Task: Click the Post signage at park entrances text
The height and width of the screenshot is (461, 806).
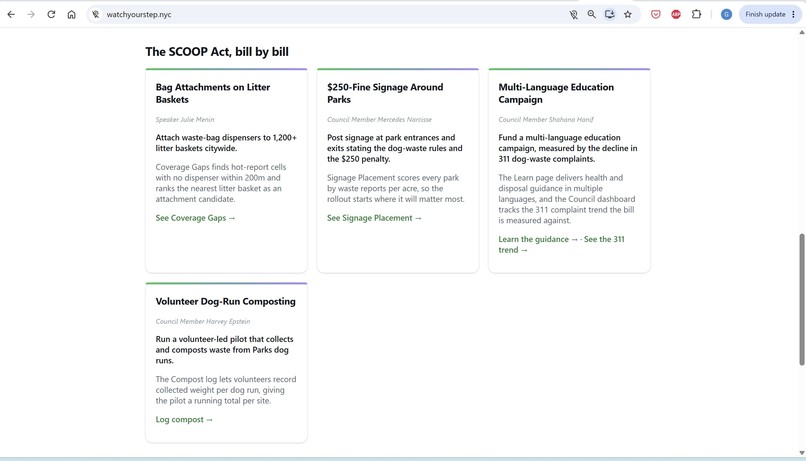Action: pos(395,148)
